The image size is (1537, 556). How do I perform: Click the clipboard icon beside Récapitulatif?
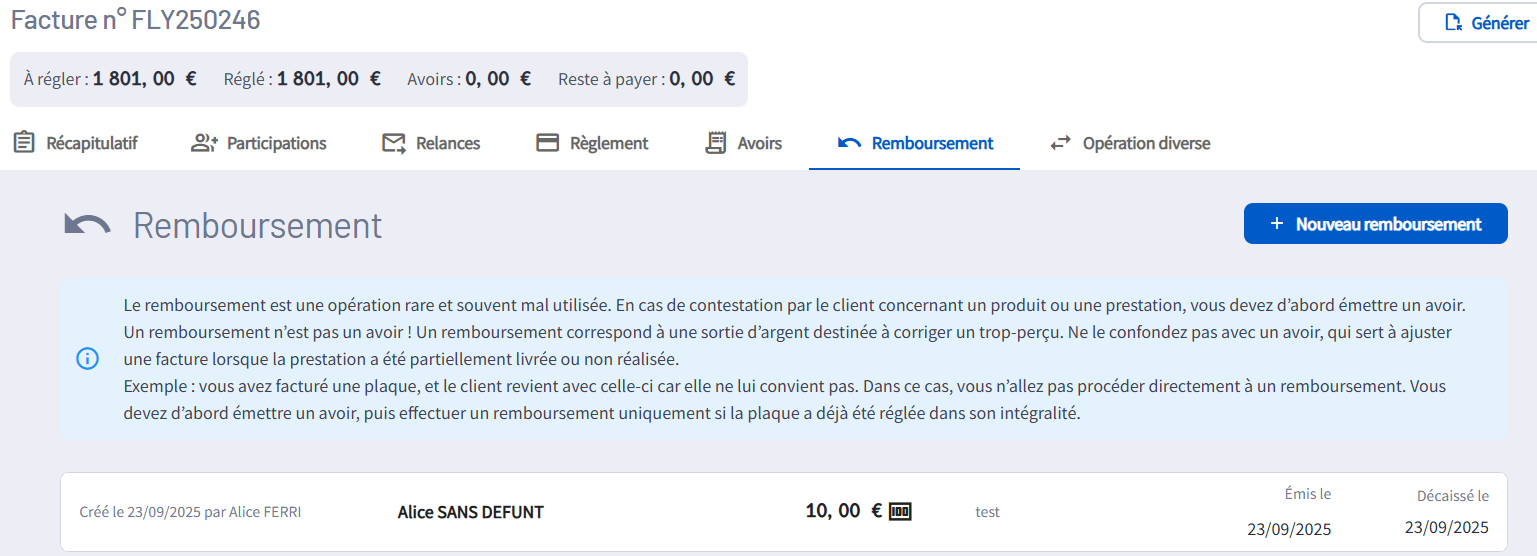(x=24, y=143)
